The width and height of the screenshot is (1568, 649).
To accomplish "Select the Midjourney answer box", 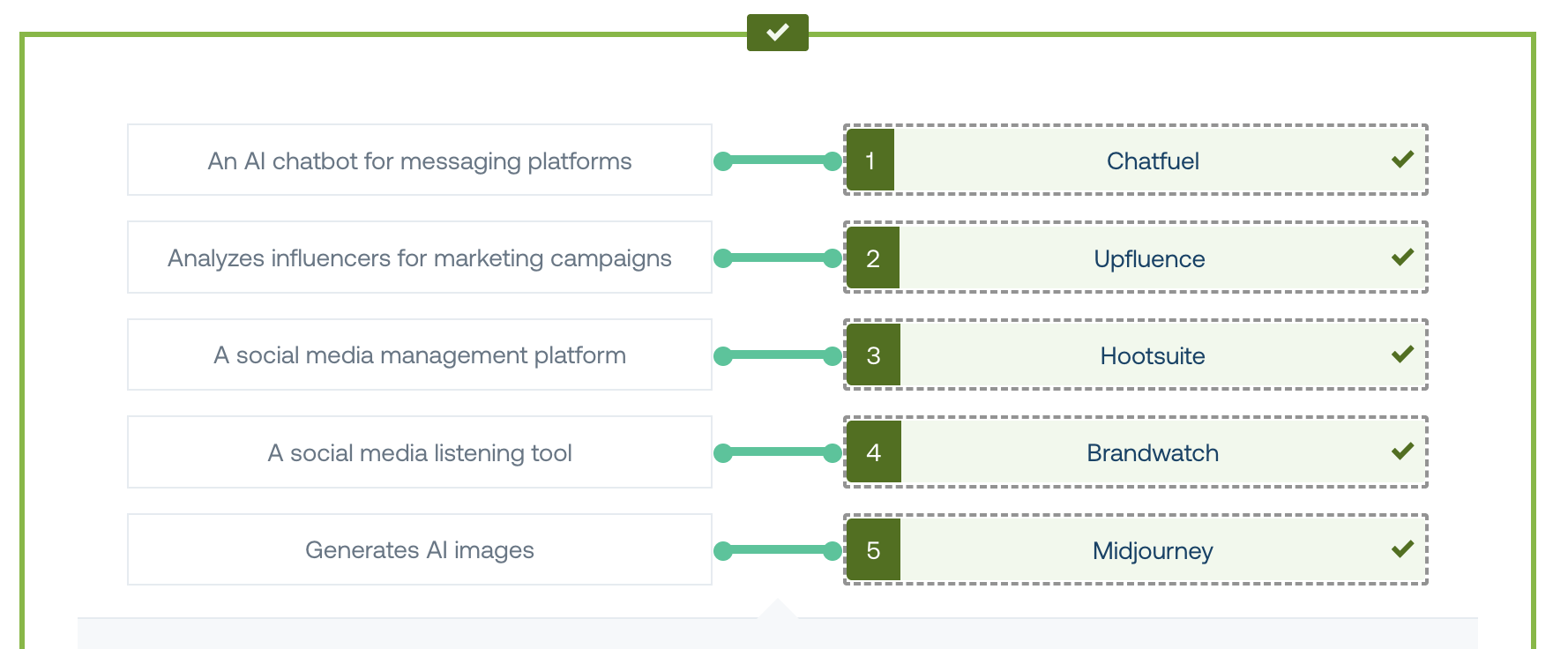I will (x=1136, y=549).
